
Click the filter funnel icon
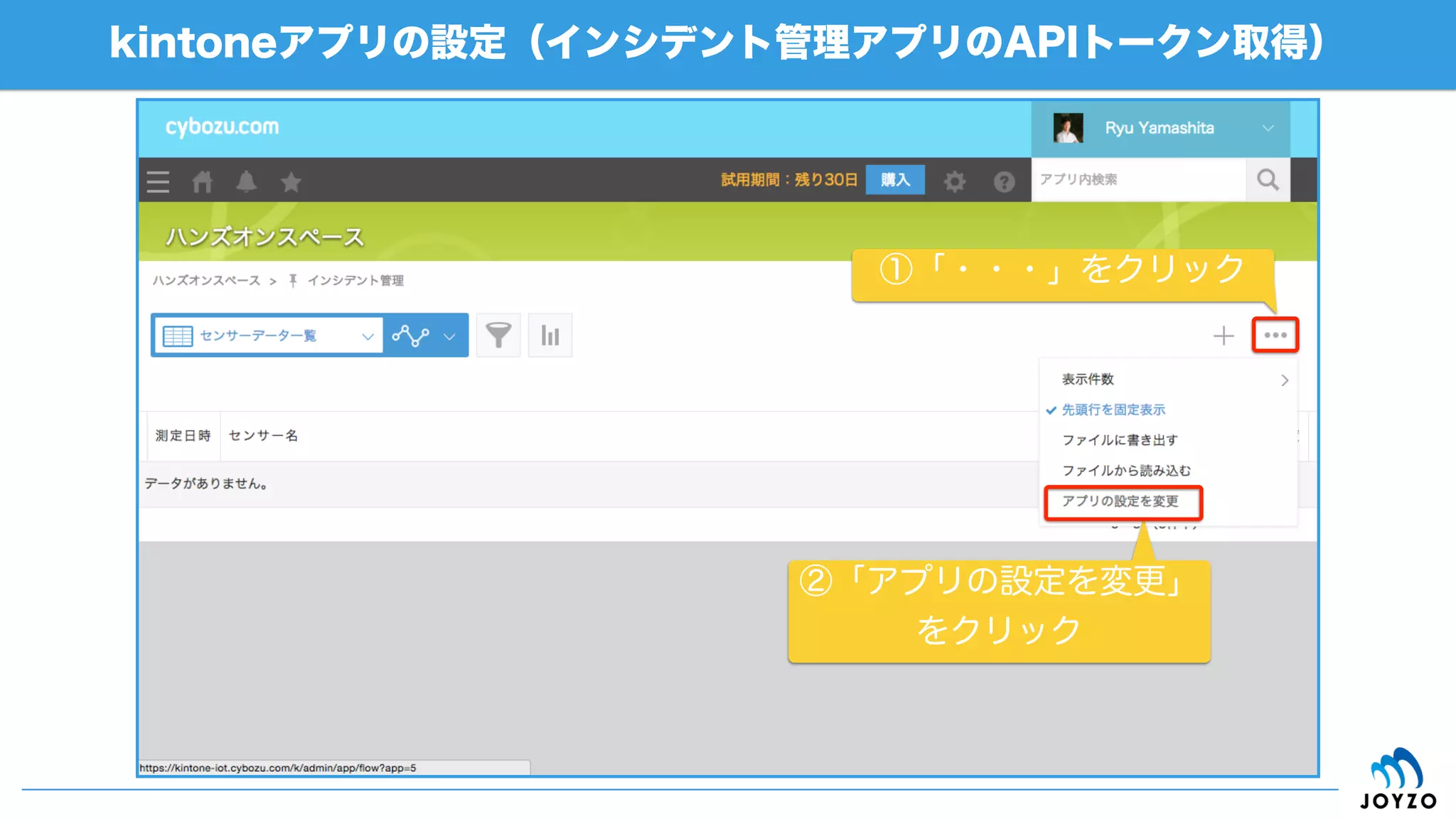point(498,335)
